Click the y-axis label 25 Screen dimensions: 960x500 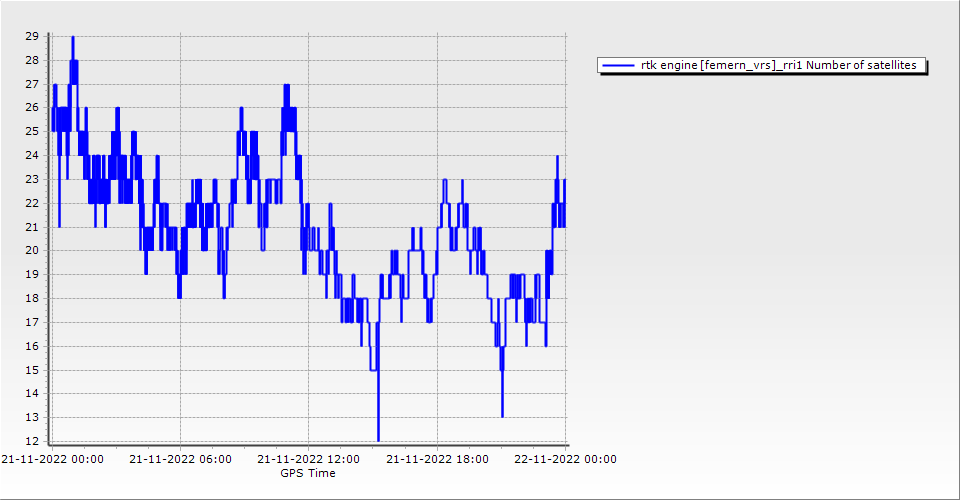click(x=32, y=131)
